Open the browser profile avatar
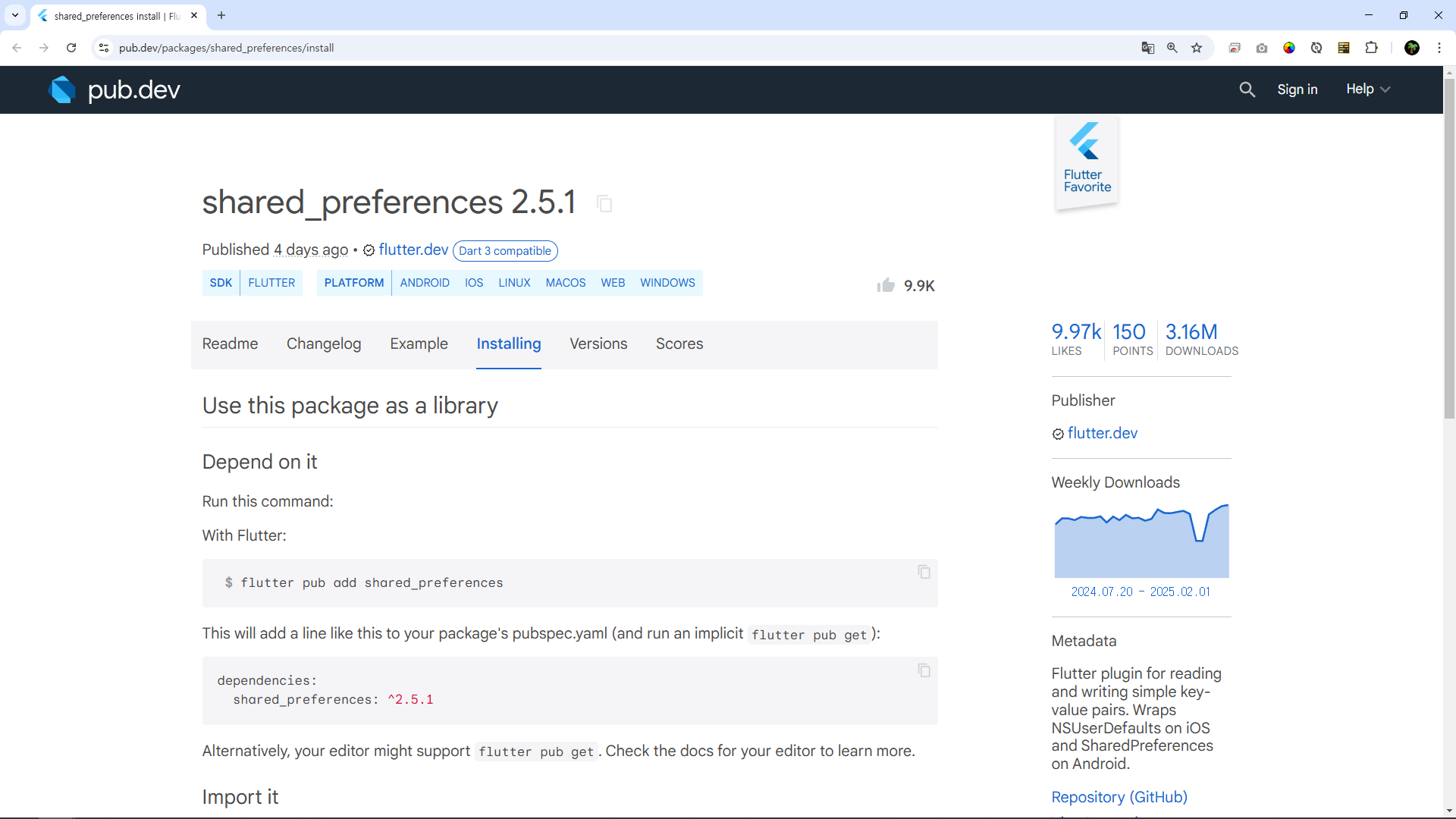 pyautogui.click(x=1412, y=48)
